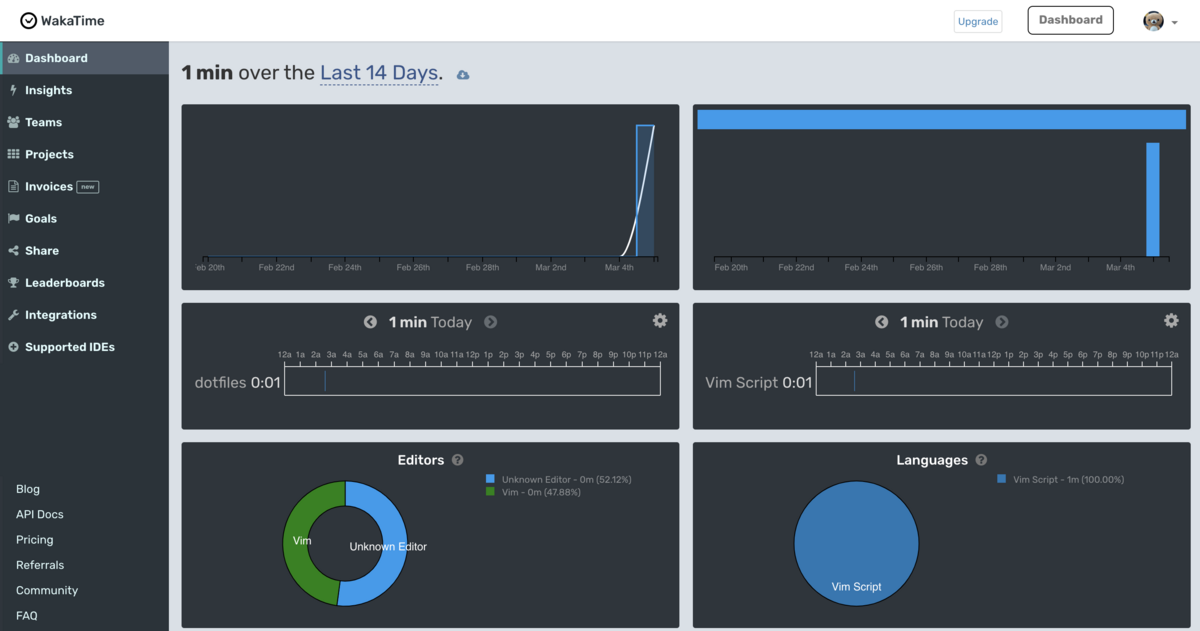Open Supported IDEs in the sidebar
The width and height of the screenshot is (1200, 631).
point(85,347)
